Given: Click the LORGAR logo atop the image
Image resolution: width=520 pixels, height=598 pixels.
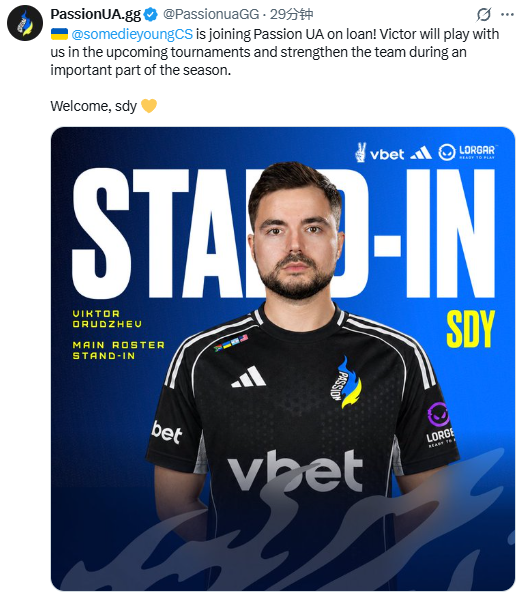Looking at the screenshot, I should pyautogui.click(x=467, y=152).
